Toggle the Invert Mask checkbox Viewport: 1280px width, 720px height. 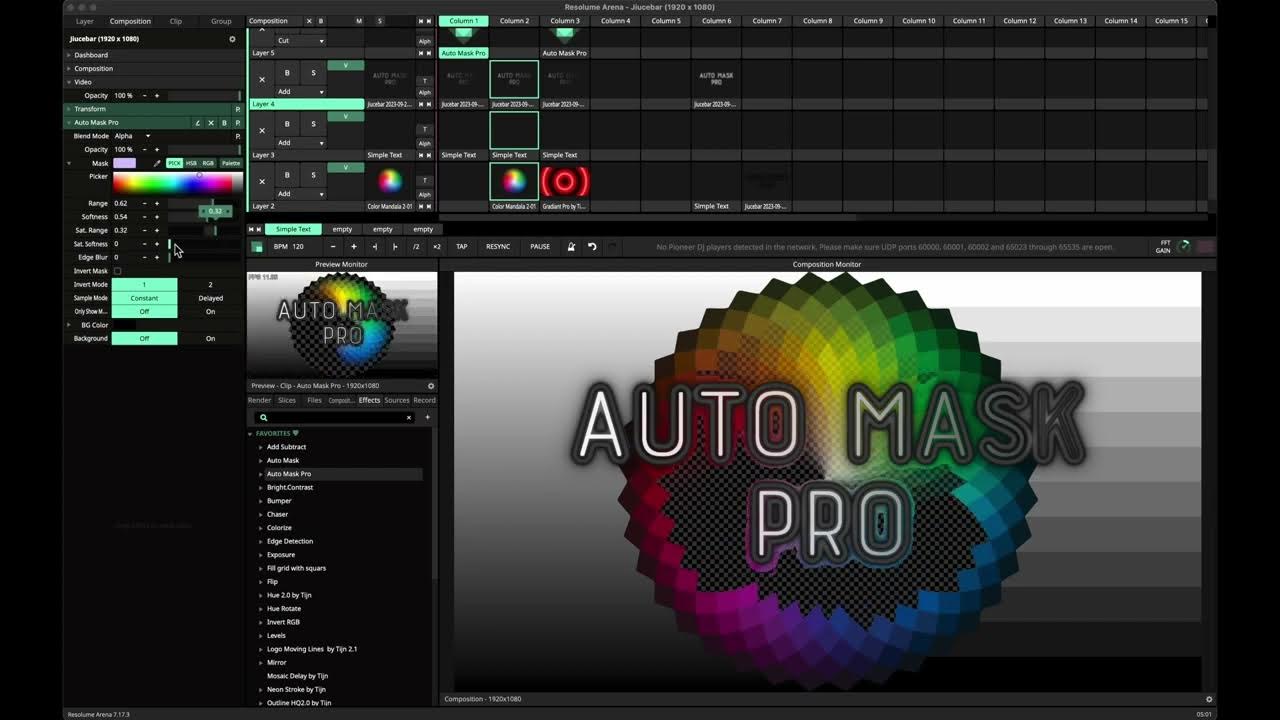[117, 271]
